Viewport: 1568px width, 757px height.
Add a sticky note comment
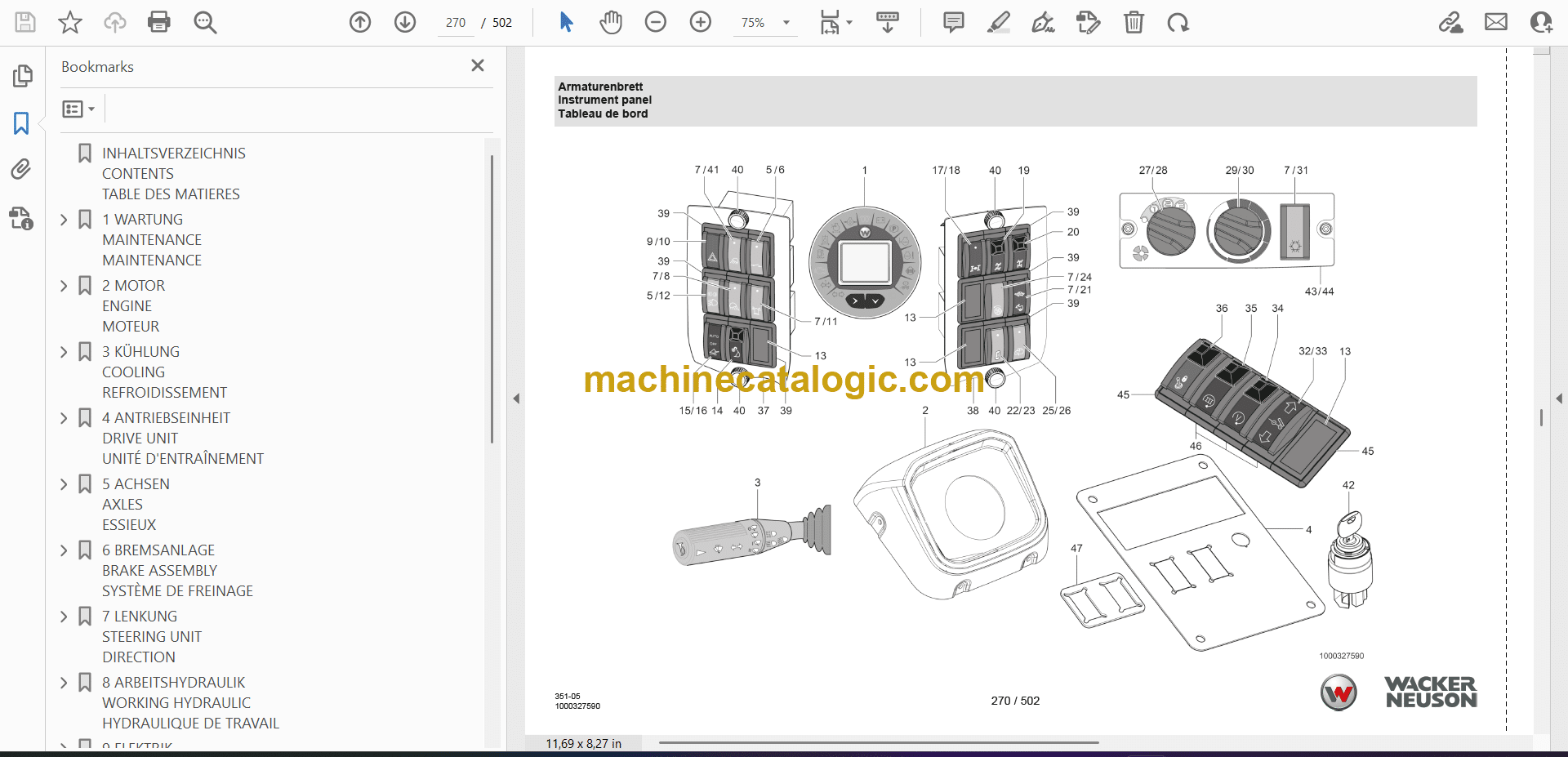[x=953, y=22]
